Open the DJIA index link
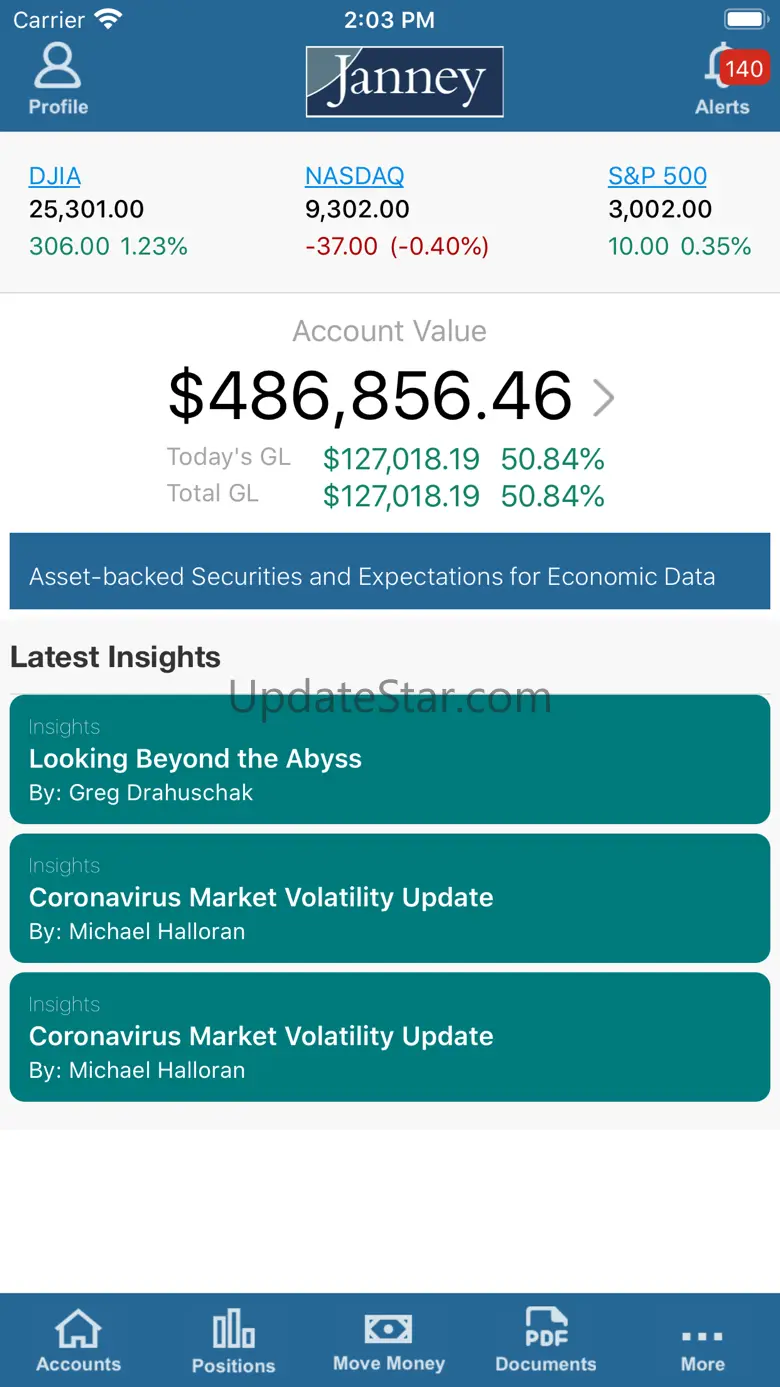 [x=55, y=176]
